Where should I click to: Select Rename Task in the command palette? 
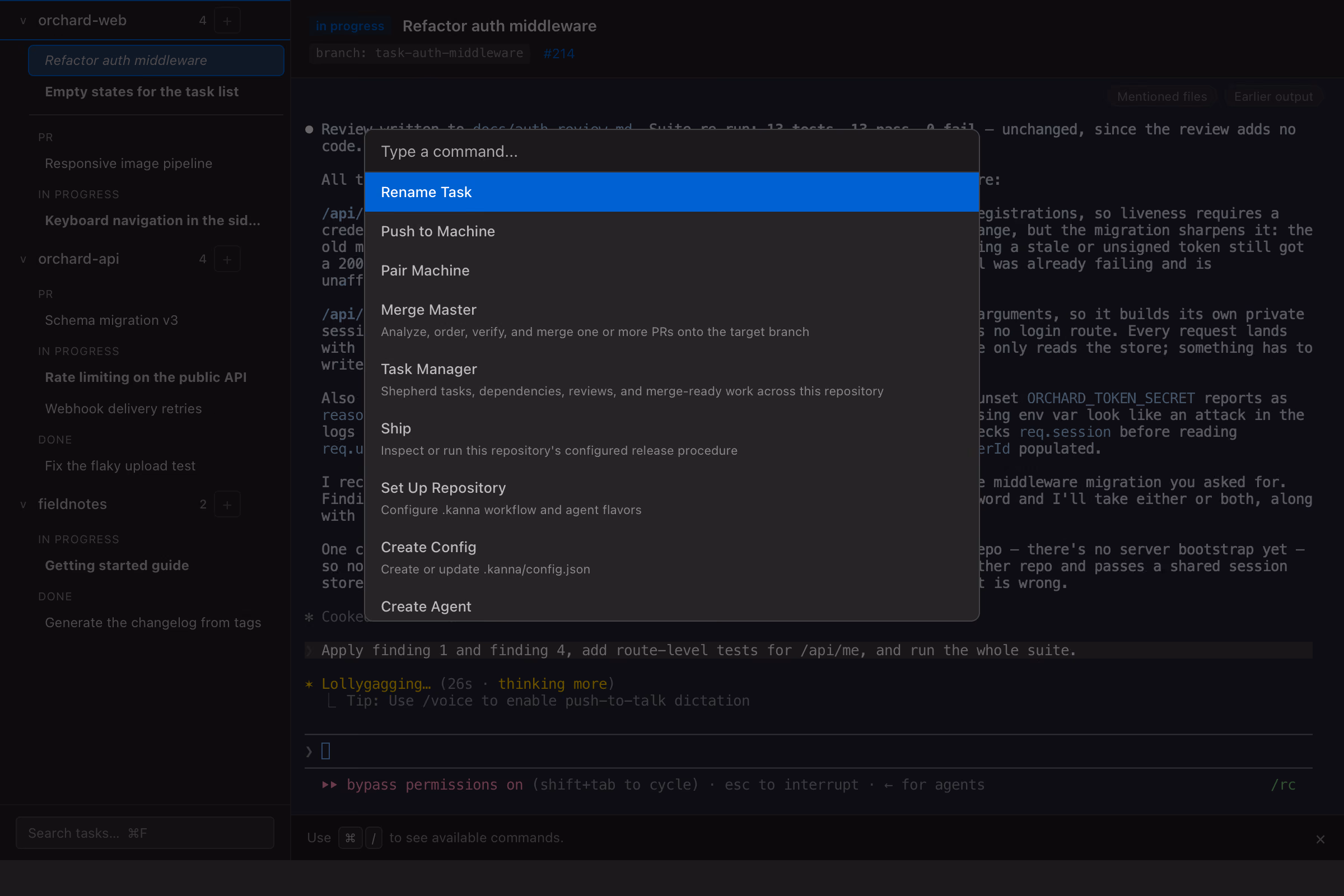(x=671, y=192)
